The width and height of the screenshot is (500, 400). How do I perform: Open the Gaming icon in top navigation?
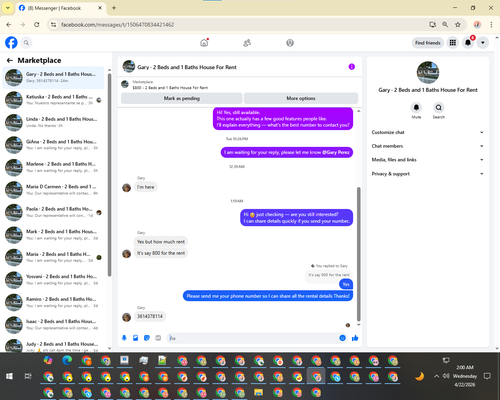[290, 43]
